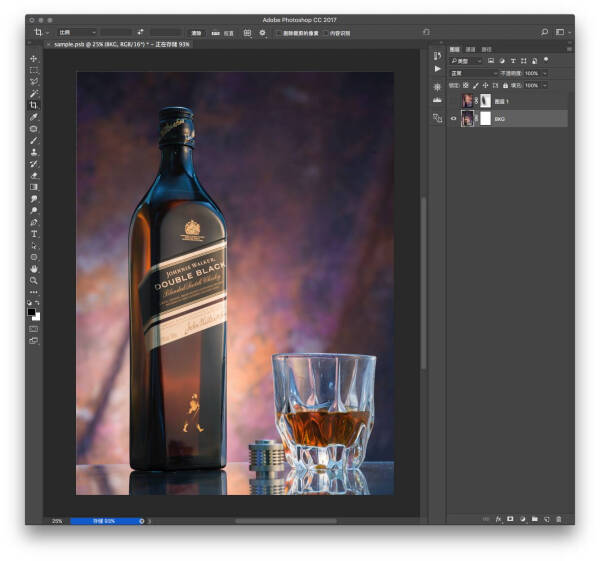Select the Zoom tool
600x561 pixels.
(x=34, y=280)
